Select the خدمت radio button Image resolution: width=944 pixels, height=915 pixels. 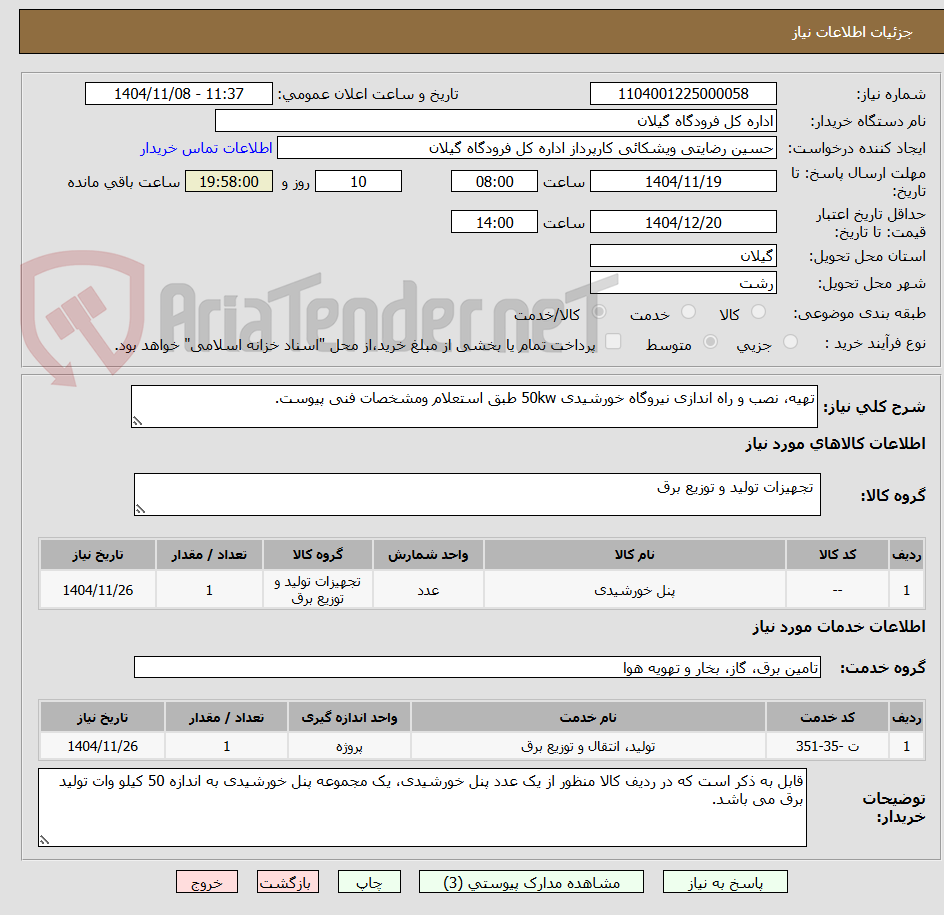tap(688, 312)
